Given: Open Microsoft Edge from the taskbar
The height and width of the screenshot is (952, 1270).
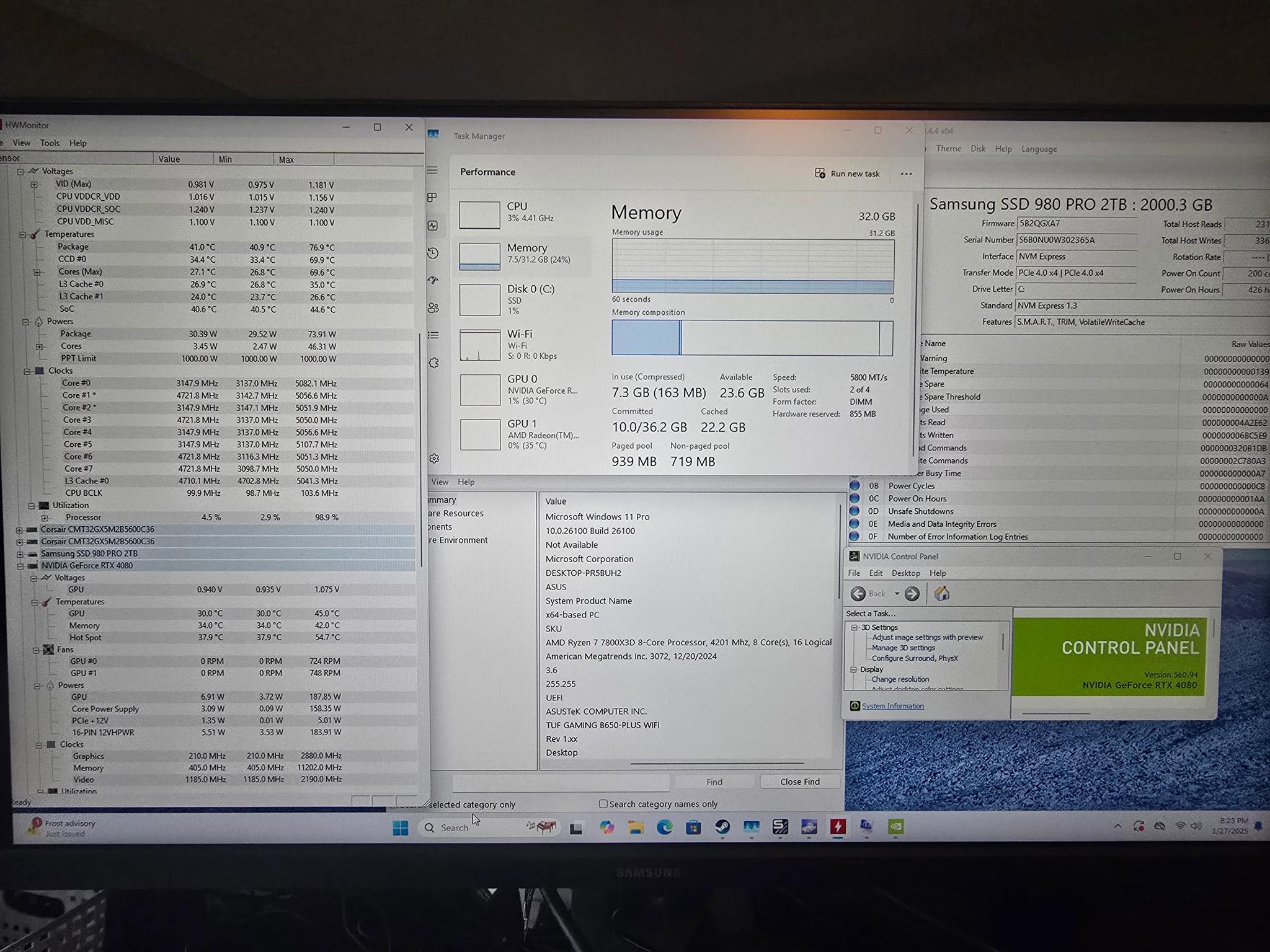Looking at the screenshot, I should pos(665,827).
